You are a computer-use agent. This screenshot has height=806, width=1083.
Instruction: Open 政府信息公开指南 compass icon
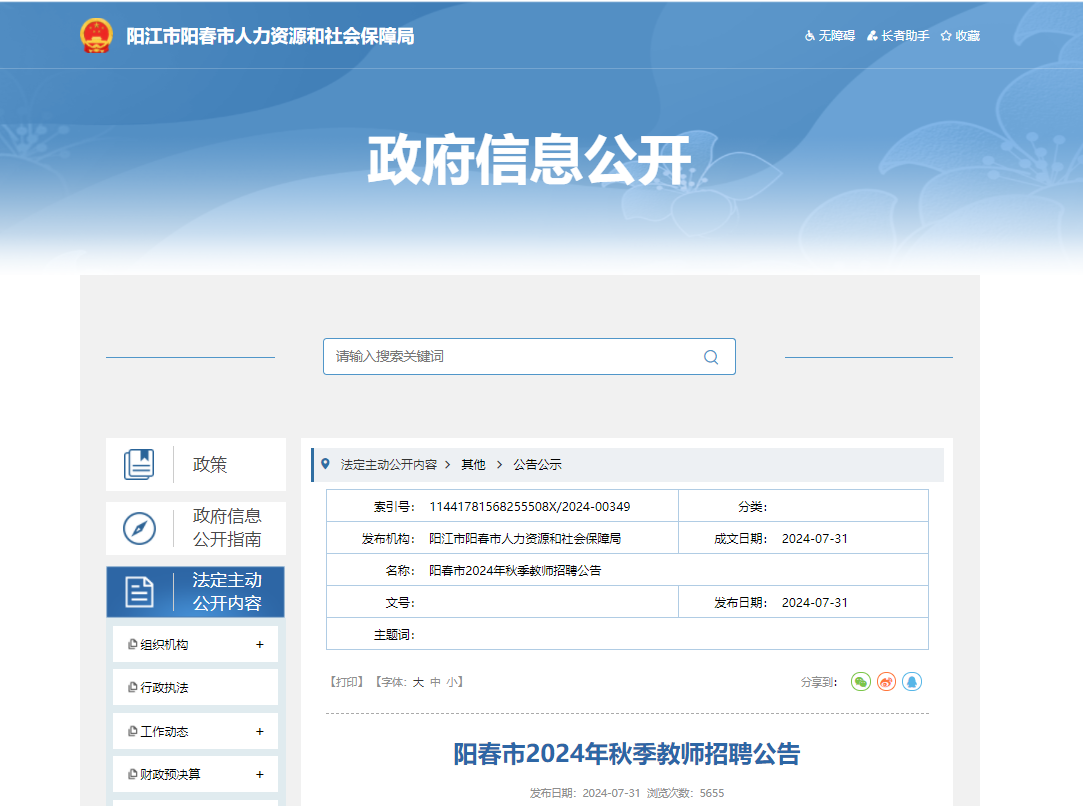click(x=139, y=528)
